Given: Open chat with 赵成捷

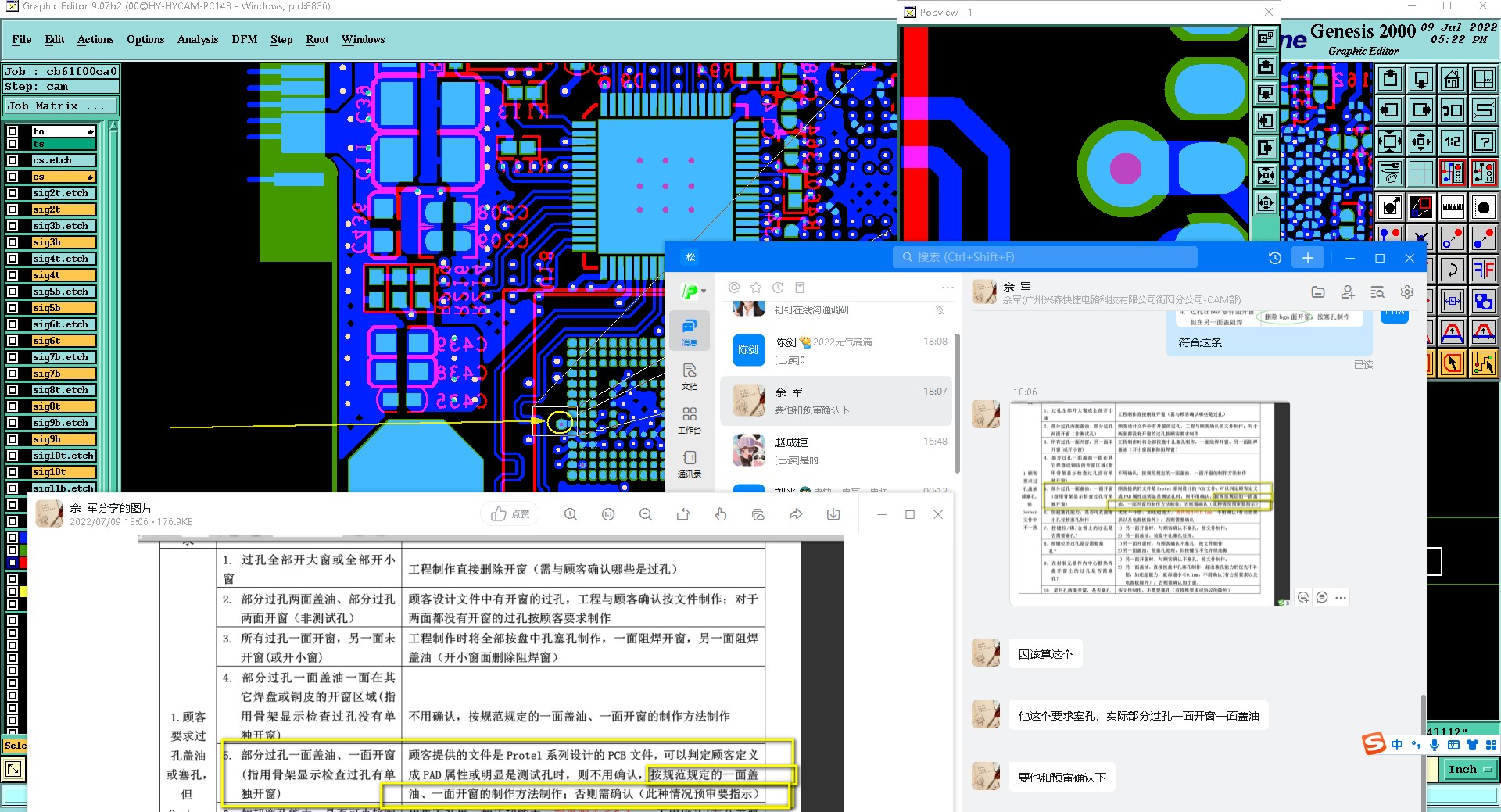Looking at the screenshot, I should [x=837, y=451].
